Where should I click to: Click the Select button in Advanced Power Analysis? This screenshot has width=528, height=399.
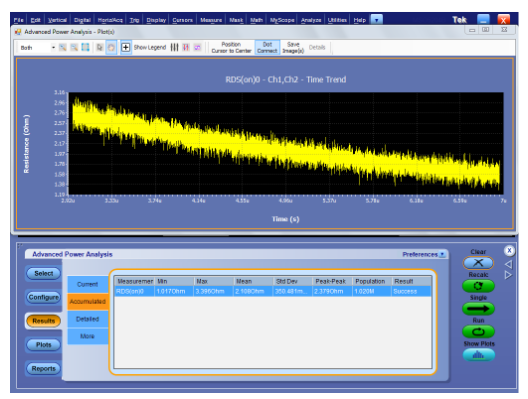click(44, 273)
